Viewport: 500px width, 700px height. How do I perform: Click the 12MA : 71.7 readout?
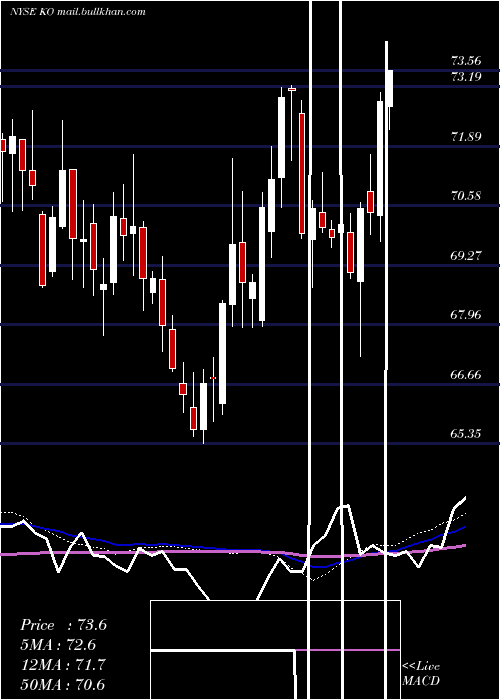coord(63,664)
